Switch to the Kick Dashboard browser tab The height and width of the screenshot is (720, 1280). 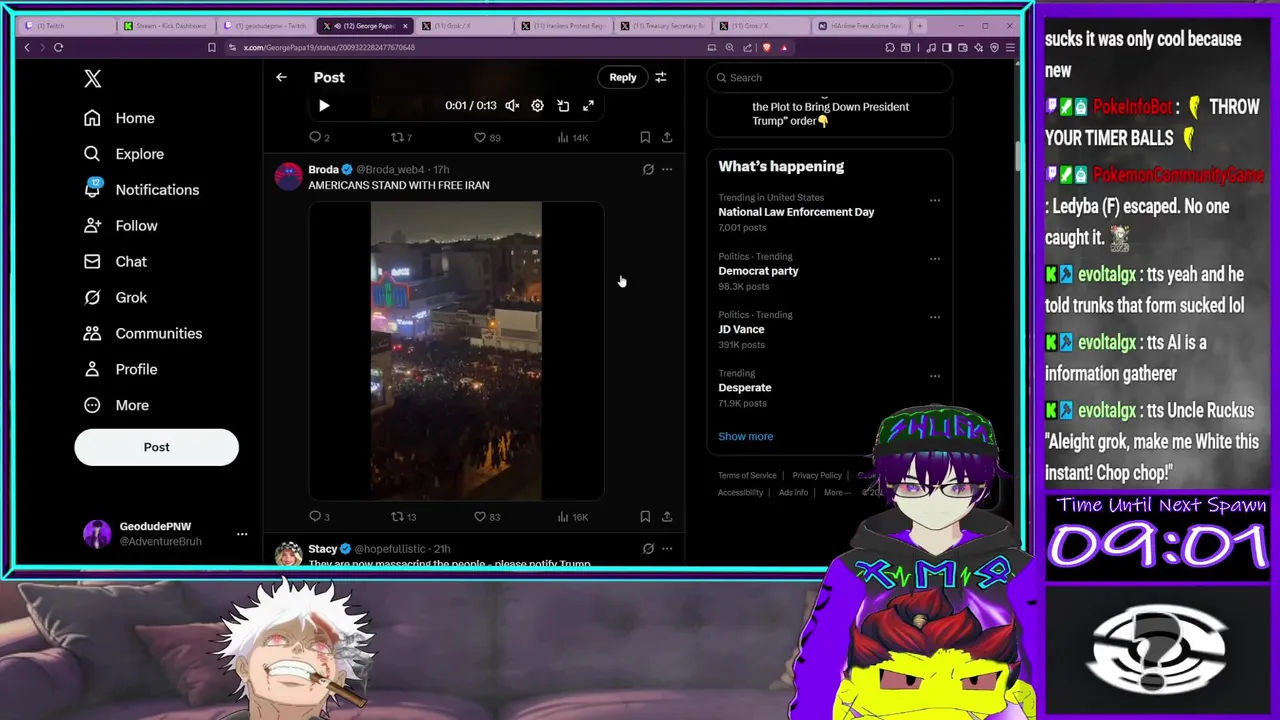[165, 25]
